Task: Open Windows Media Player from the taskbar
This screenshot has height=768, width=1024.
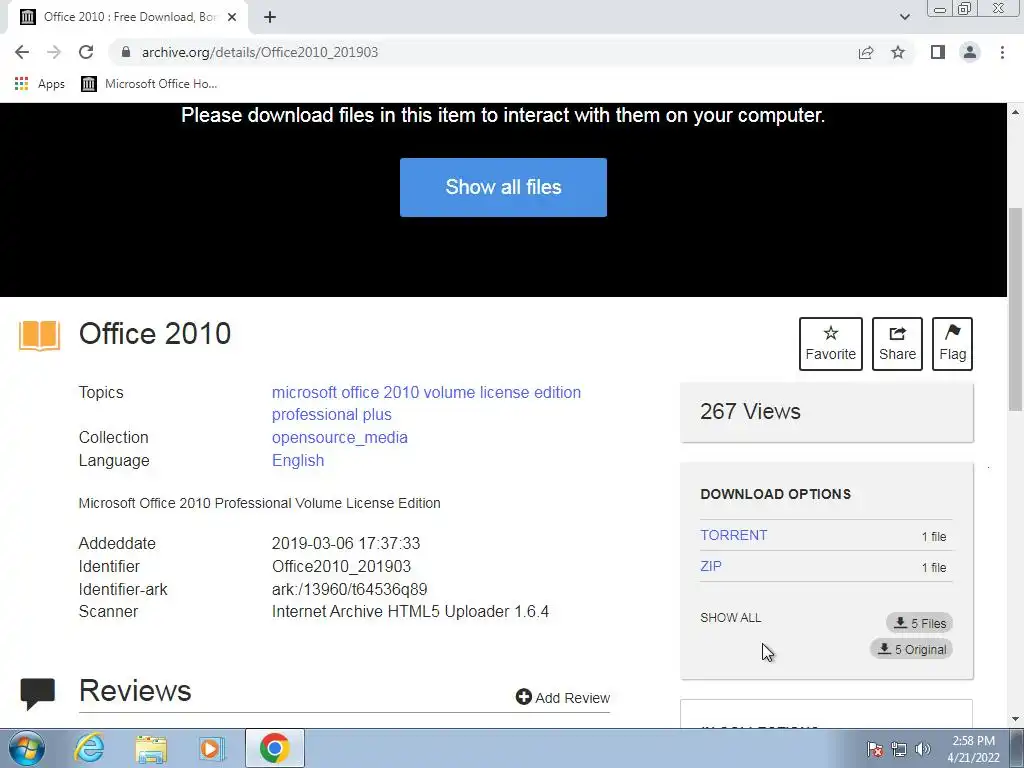Action: [x=212, y=748]
